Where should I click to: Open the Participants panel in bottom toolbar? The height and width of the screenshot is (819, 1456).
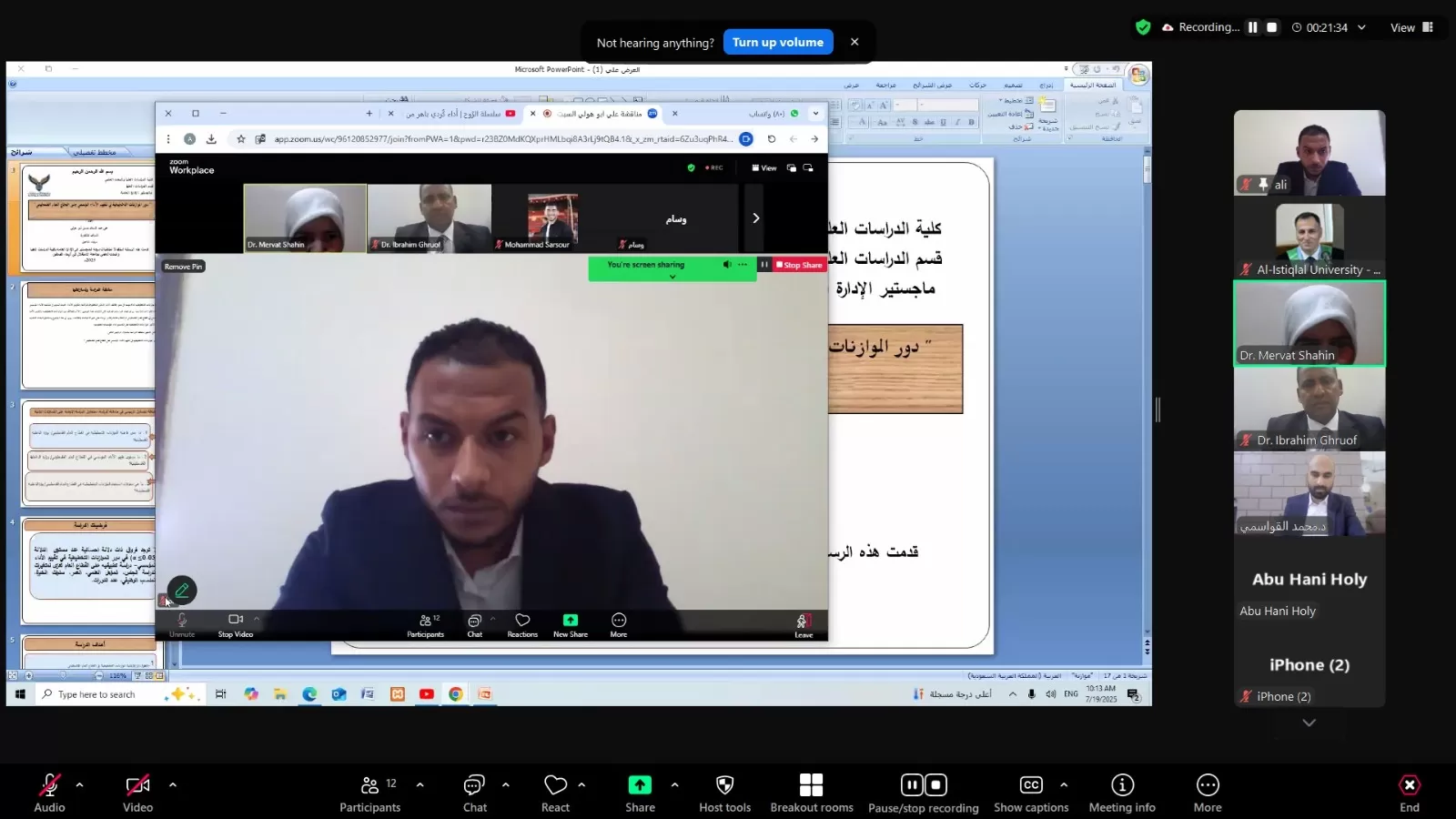369,793
